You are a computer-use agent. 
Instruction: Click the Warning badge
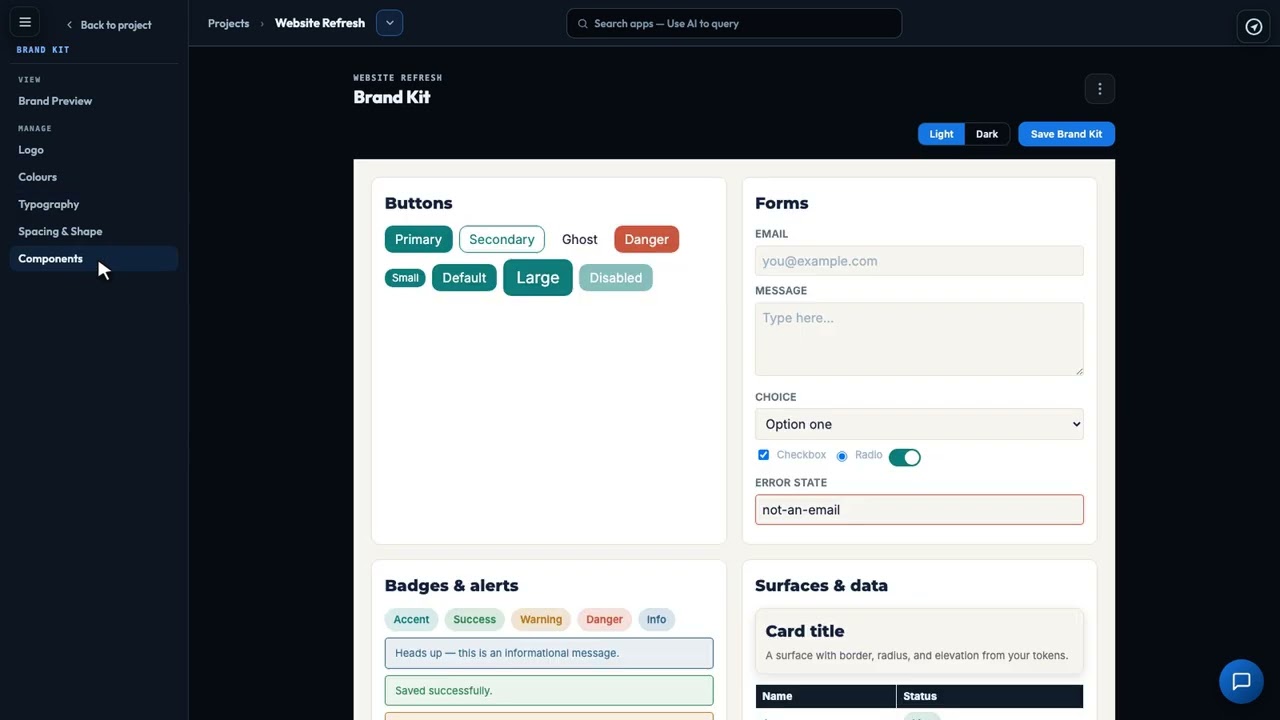(541, 619)
